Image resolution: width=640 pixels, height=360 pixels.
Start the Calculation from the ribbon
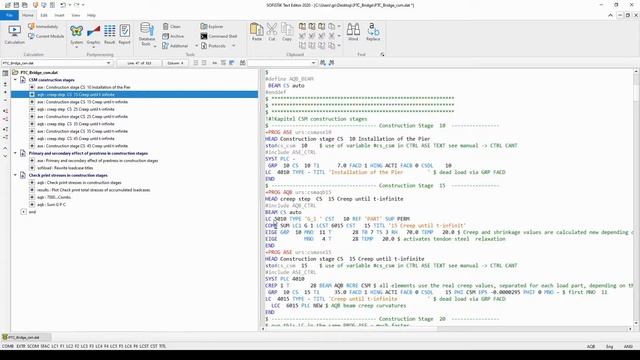tap(14, 34)
